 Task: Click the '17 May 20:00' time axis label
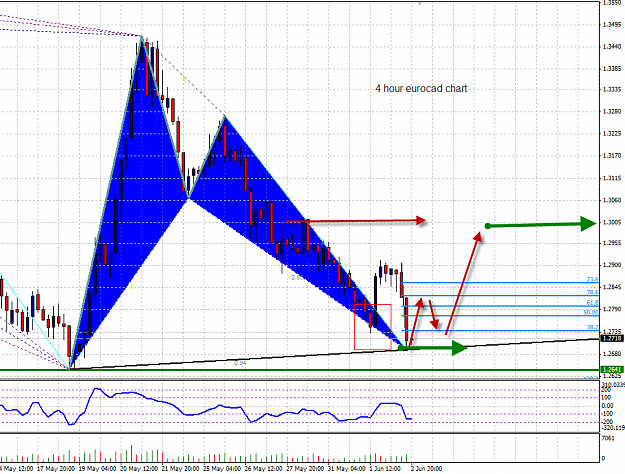pyautogui.click(x=55, y=469)
